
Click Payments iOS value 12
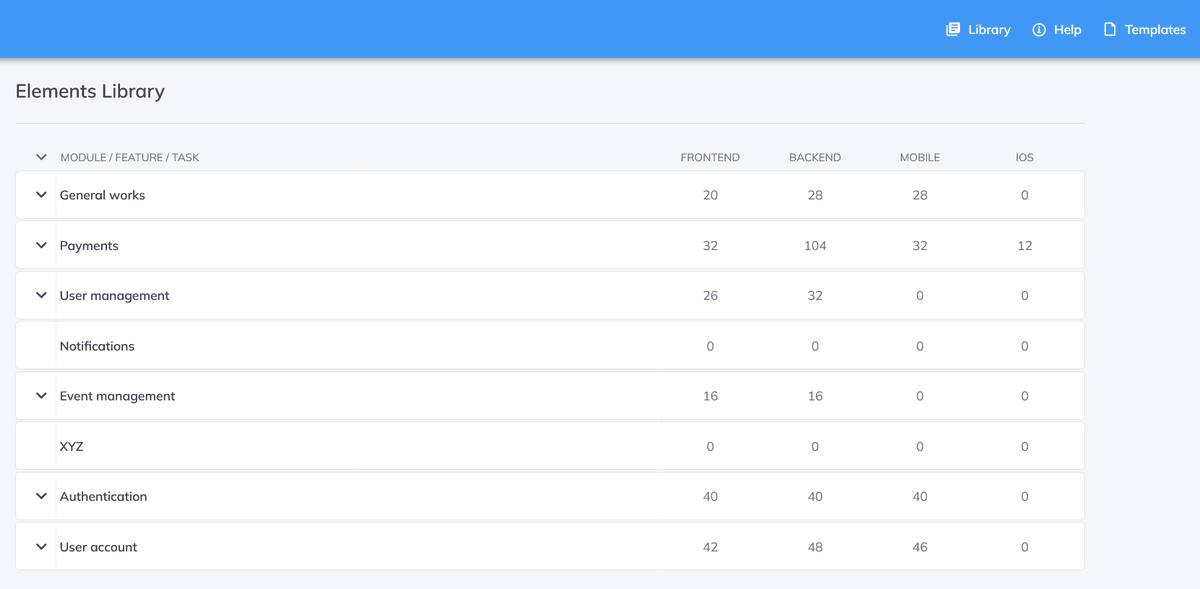coord(1025,245)
